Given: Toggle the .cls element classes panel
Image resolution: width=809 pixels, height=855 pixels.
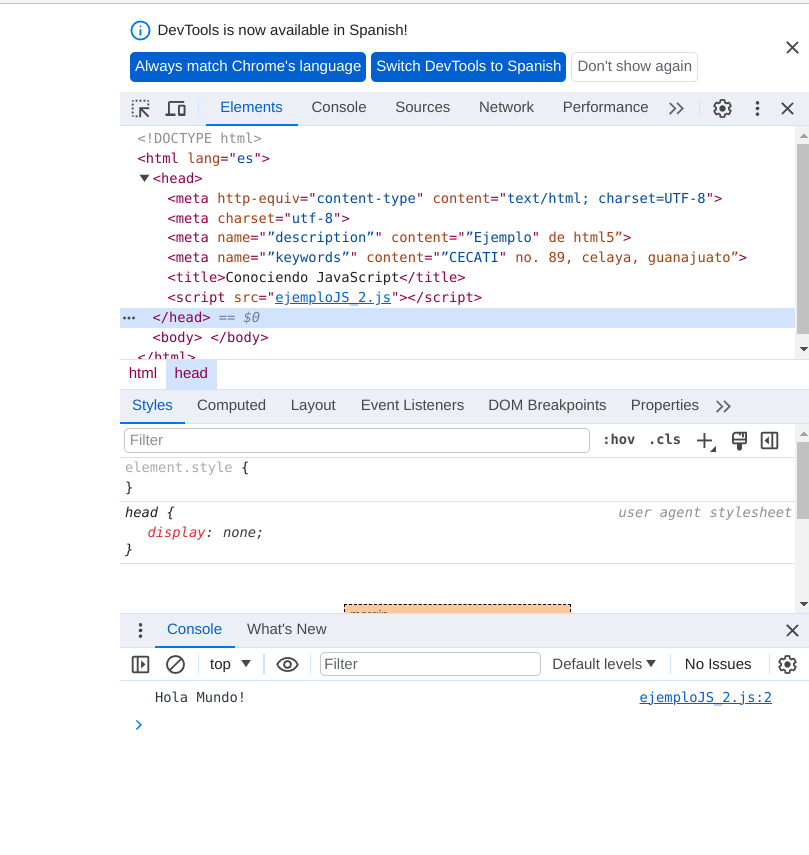Looking at the screenshot, I should (664, 440).
